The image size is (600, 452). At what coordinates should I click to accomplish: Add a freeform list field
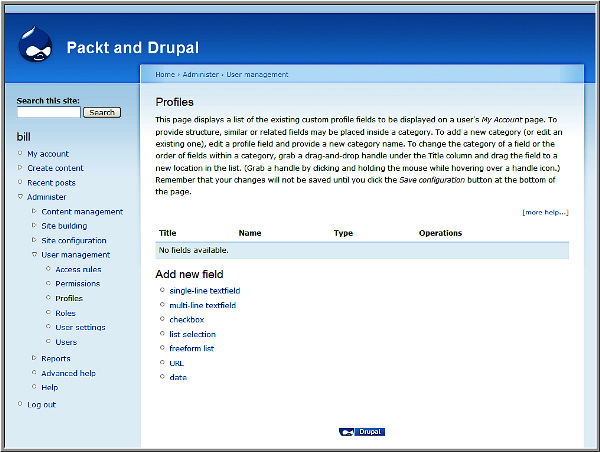coord(192,348)
